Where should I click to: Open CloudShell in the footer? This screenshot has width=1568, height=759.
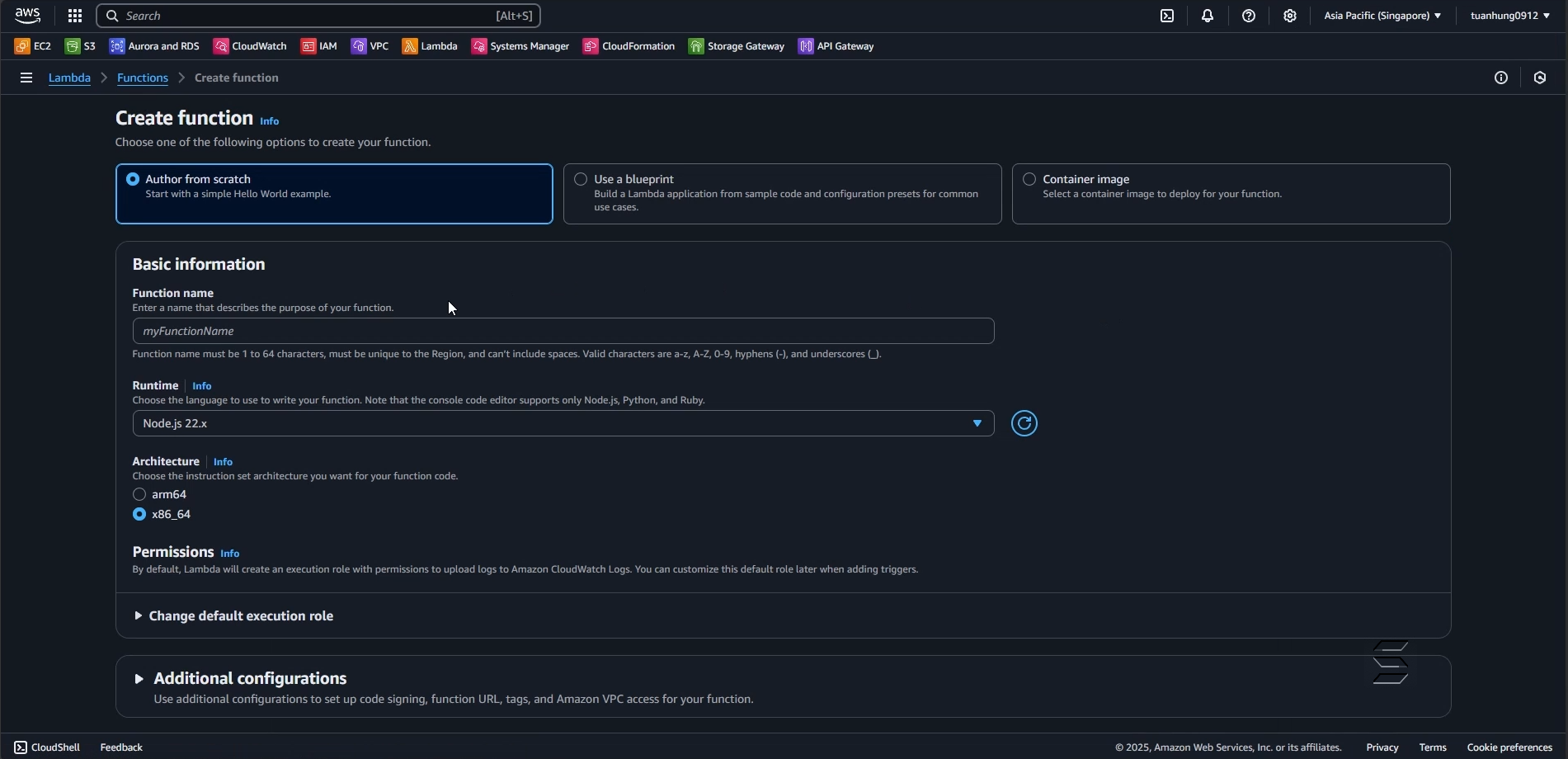[x=47, y=747]
